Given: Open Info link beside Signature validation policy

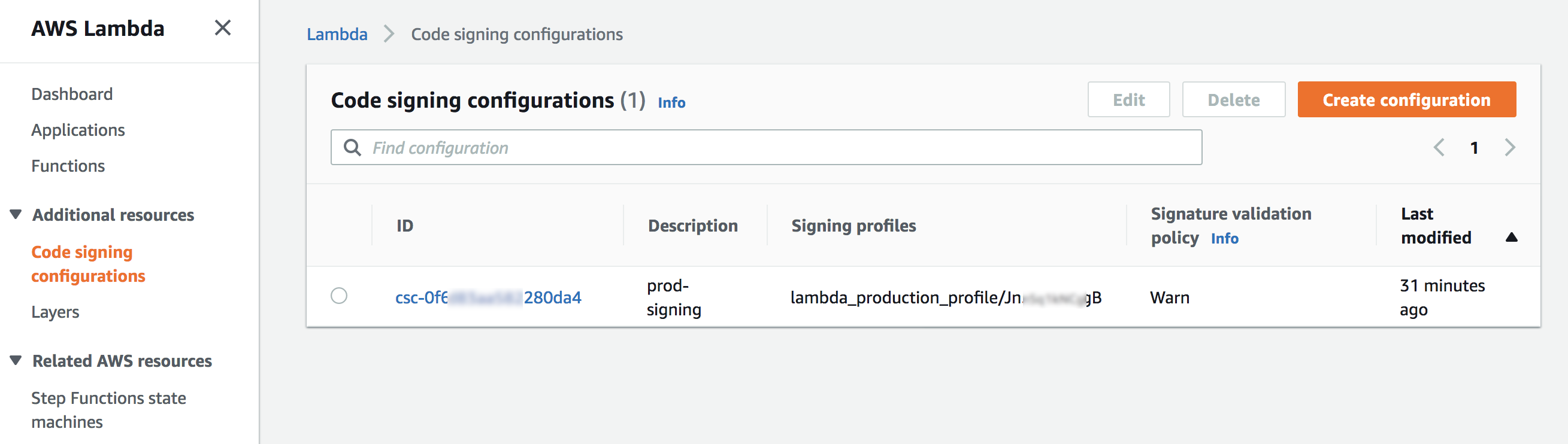Looking at the screenshot, I should pos(1224,238).
